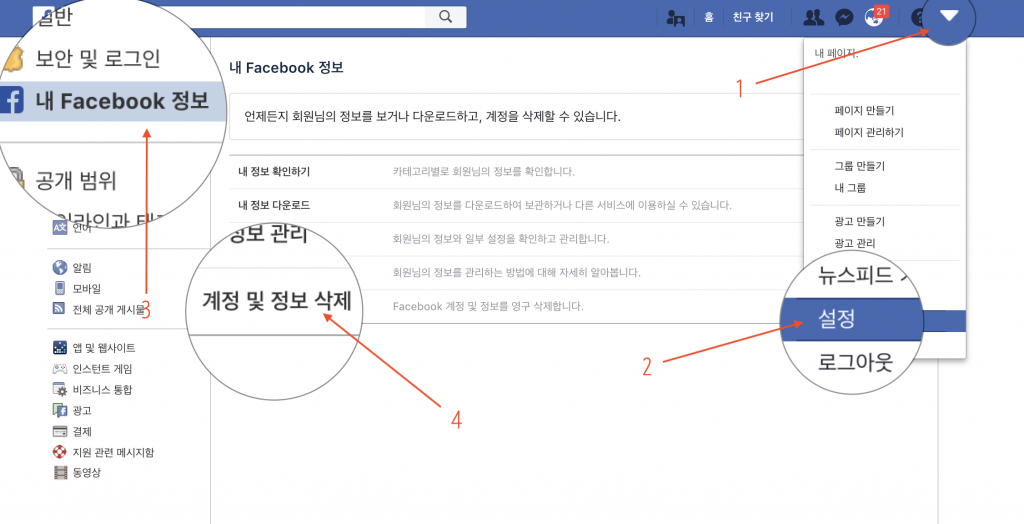Open 계정 및 정보 삭제 row

277,301
